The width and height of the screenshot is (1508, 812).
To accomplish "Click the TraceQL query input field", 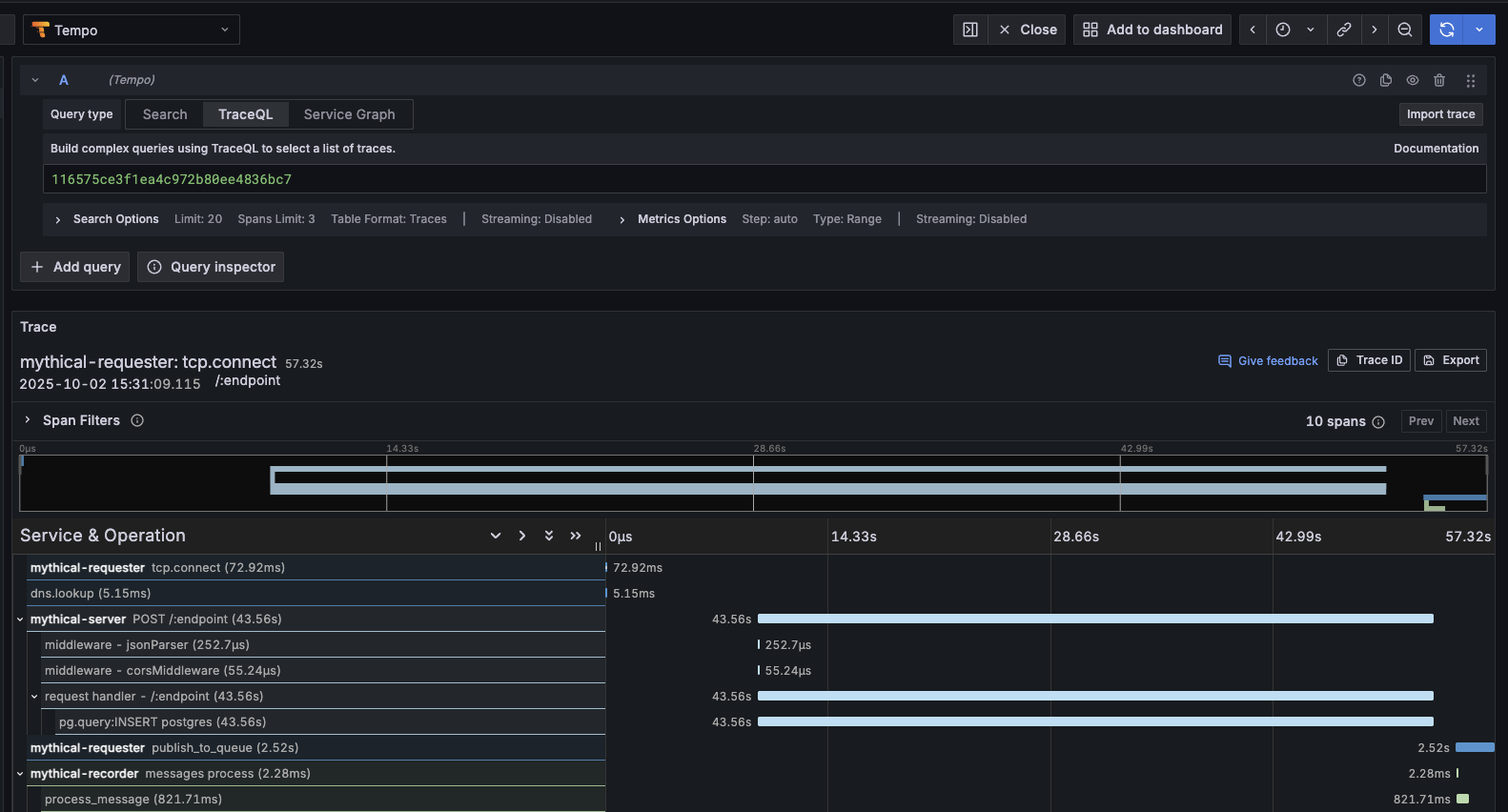I will [x=763, y=179].
